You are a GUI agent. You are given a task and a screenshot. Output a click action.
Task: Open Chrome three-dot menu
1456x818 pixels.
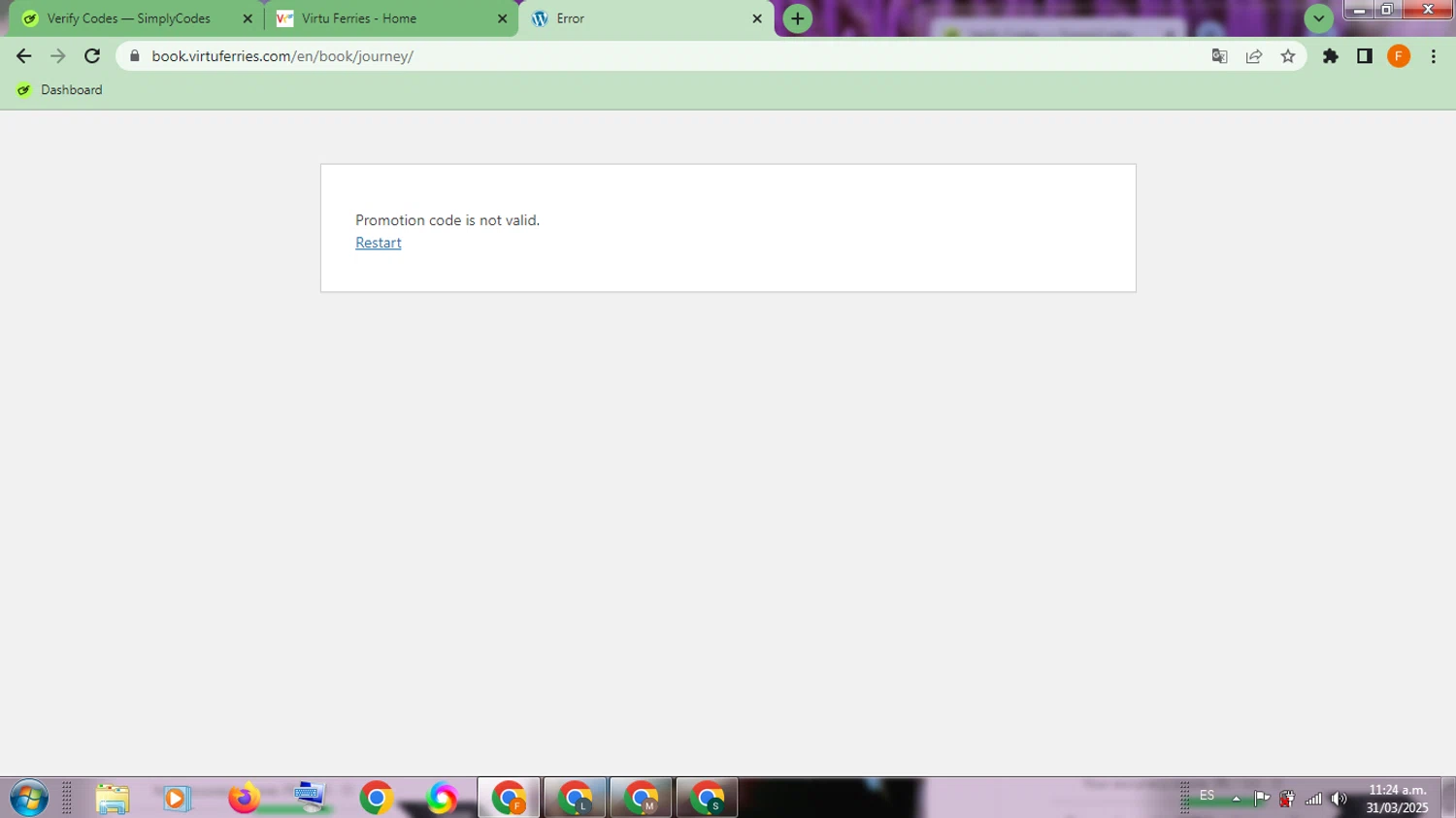coord(1434,56)
